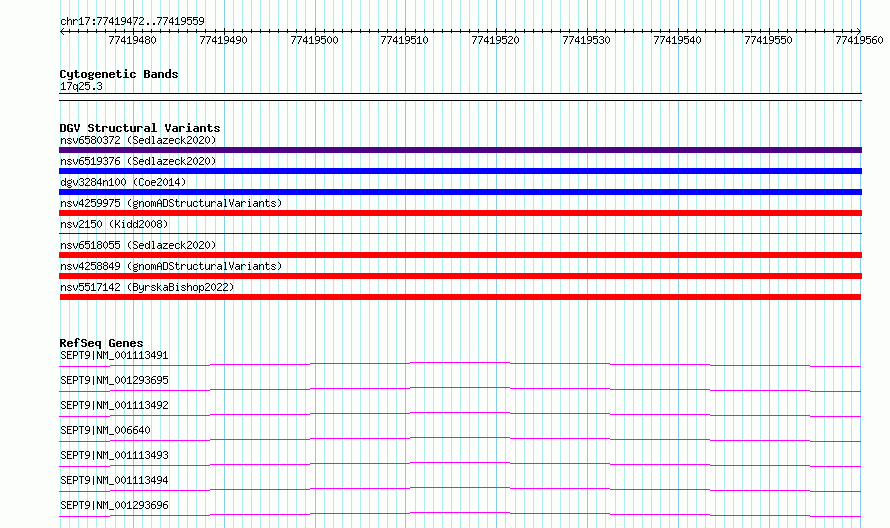Click the blue dgv3284n100 variant bar
Screen dimensions: 890x528
click(x=460, y=192)
